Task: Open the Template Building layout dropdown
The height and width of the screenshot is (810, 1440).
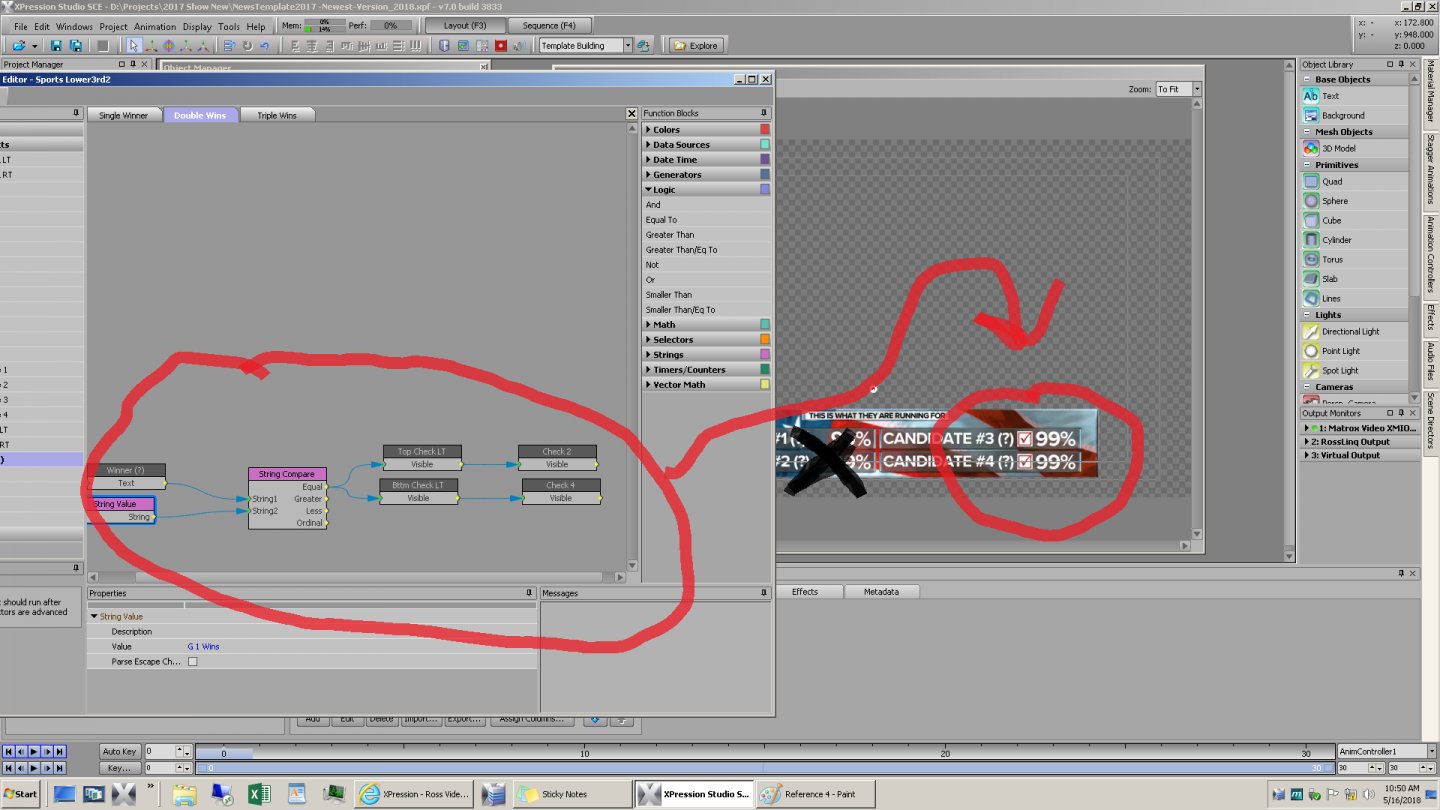Action: pyautogui.click(x=628, y=45)
